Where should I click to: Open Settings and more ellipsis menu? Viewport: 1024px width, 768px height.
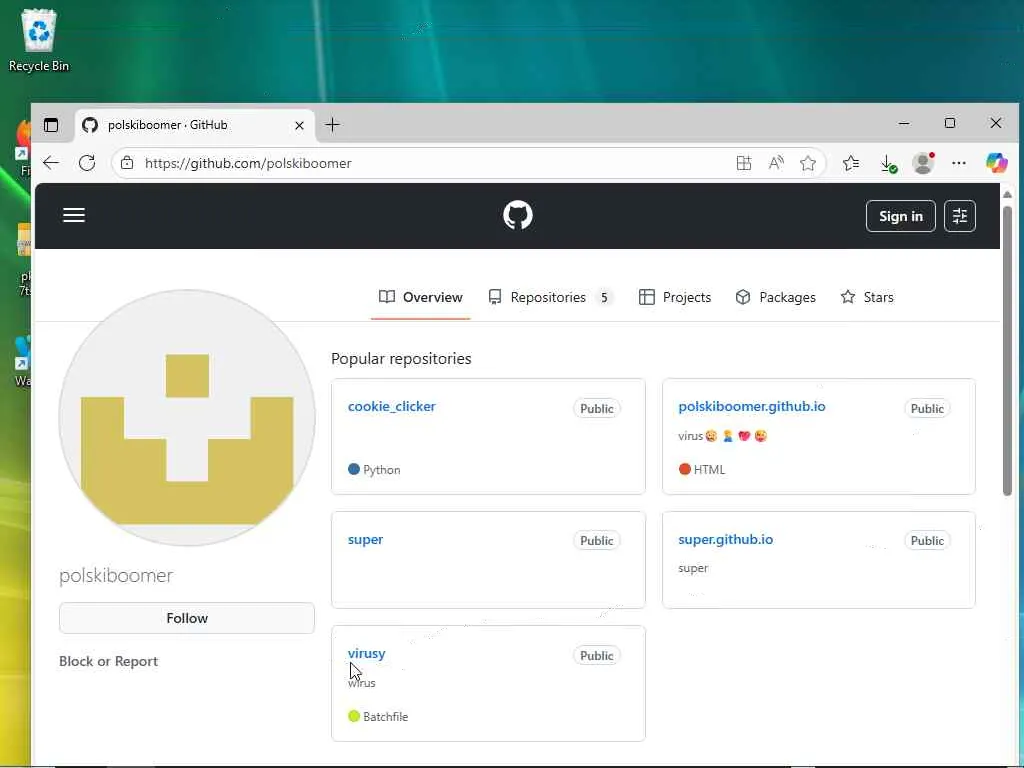[x=959, y=163]
